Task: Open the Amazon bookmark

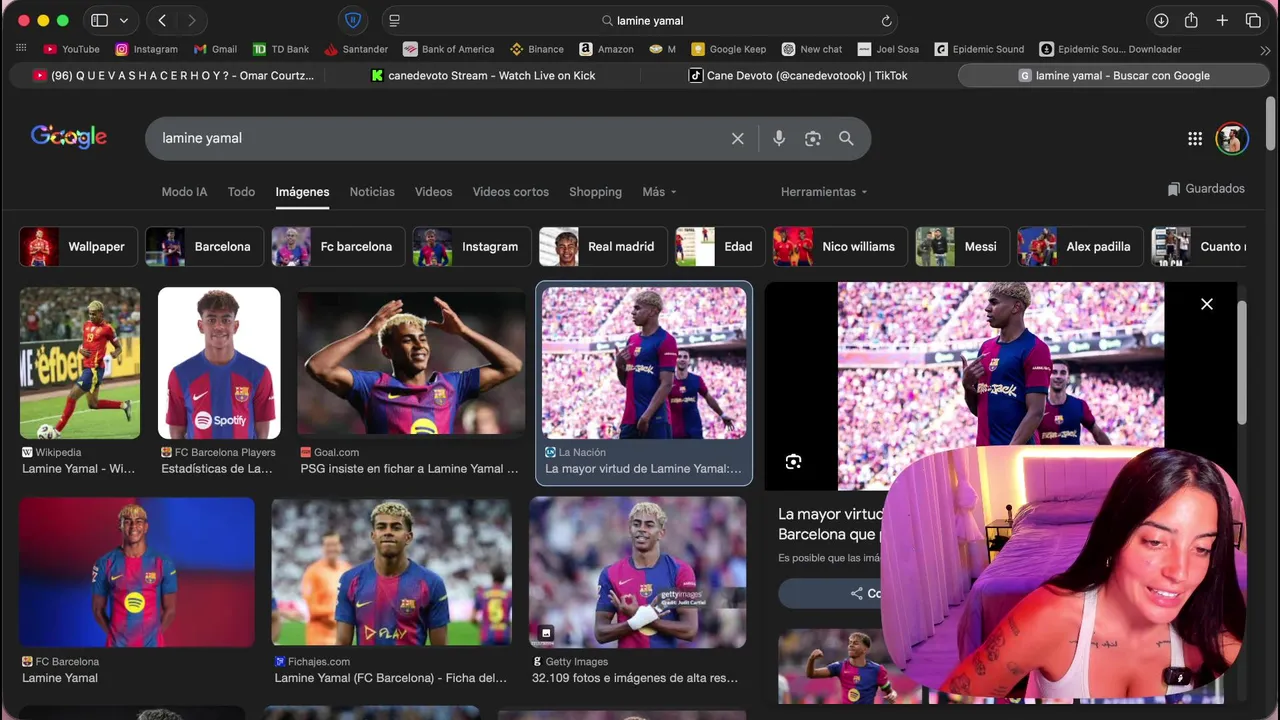Action: 606,49
